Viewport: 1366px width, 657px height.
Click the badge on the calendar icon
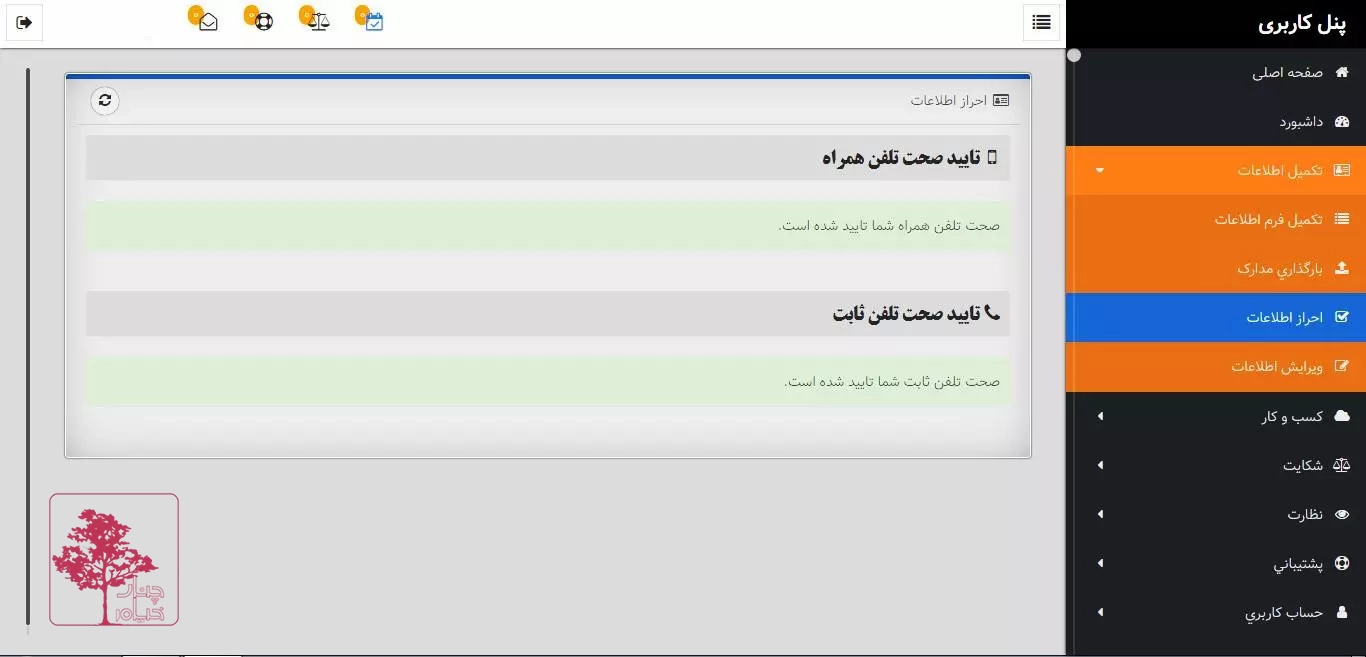coord(362,14)
